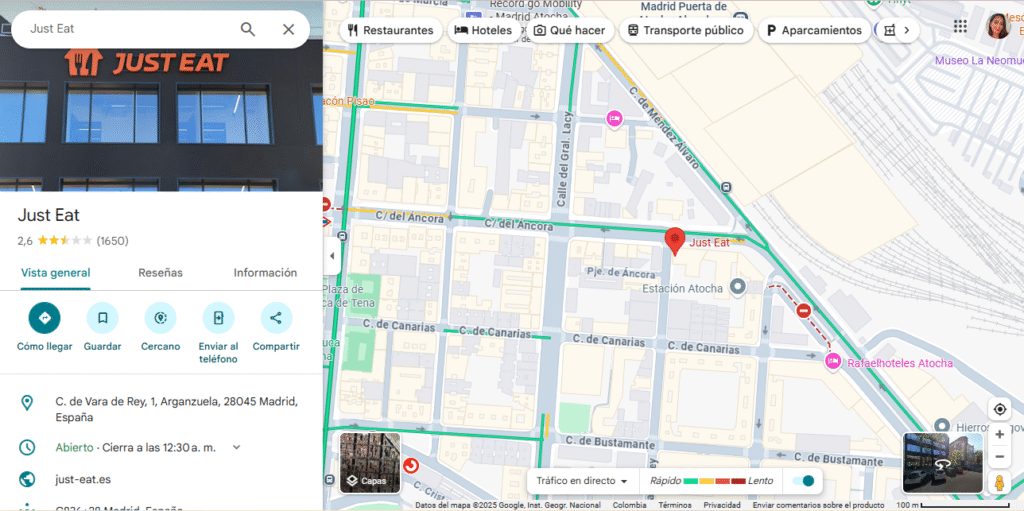The width and height of the screenshot is (1024, 511).
Task: Zoom in on the map
Action: 1000,435
